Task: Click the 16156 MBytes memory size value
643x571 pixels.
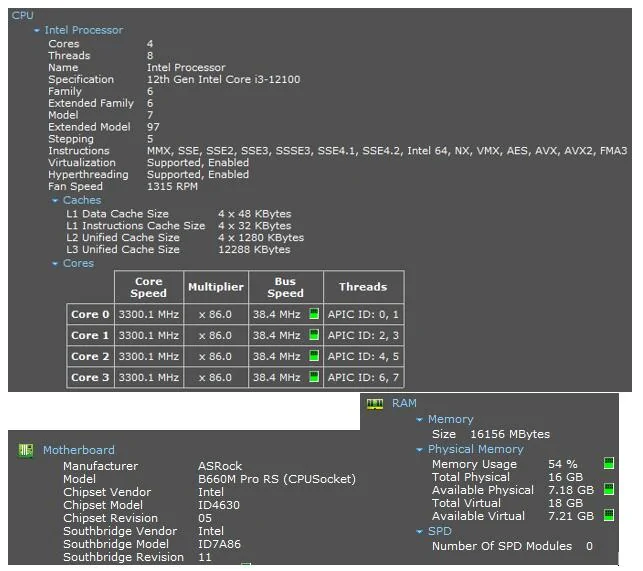Action: pos(510,434)
